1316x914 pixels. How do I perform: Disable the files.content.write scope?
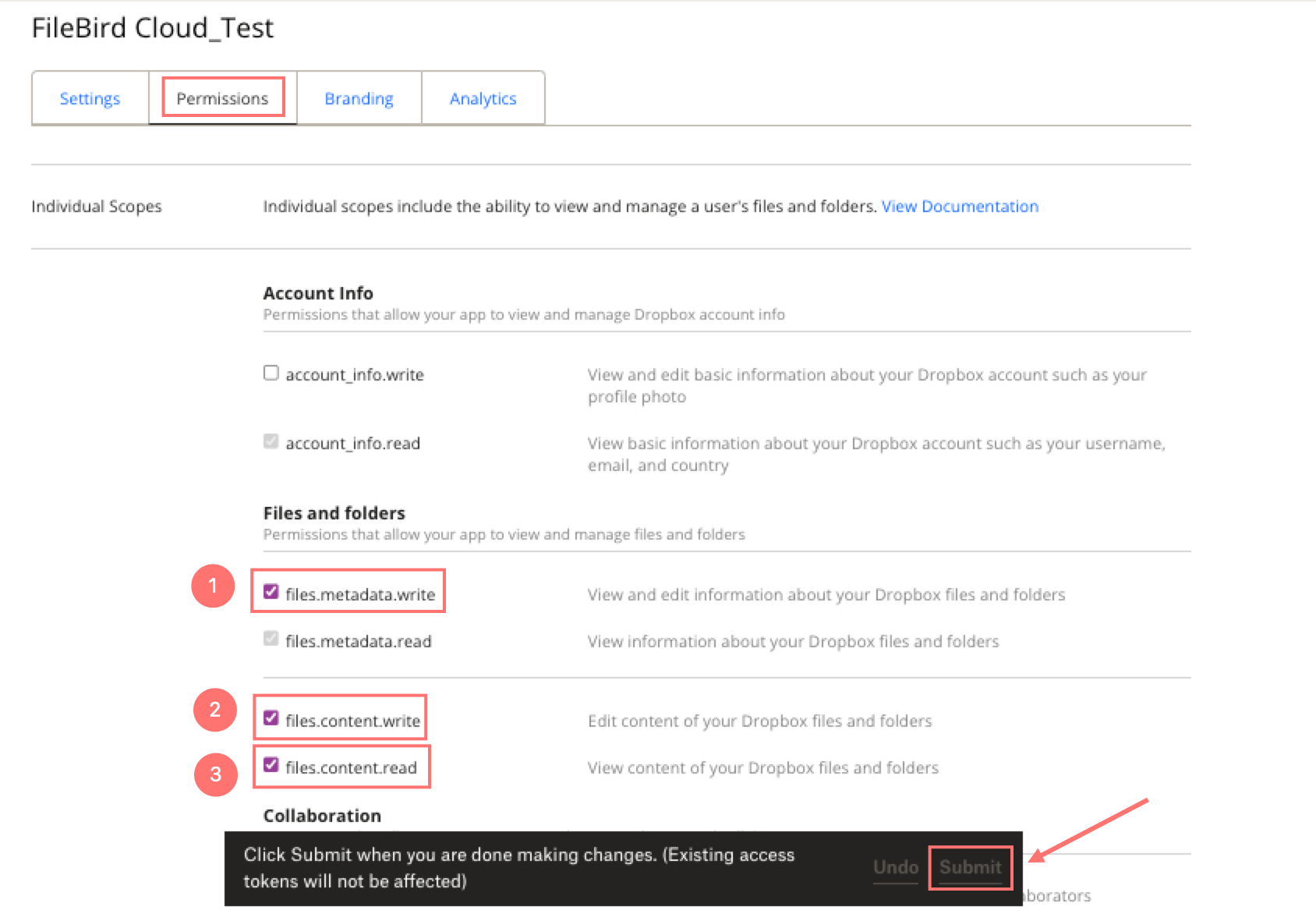click(271, 718)
